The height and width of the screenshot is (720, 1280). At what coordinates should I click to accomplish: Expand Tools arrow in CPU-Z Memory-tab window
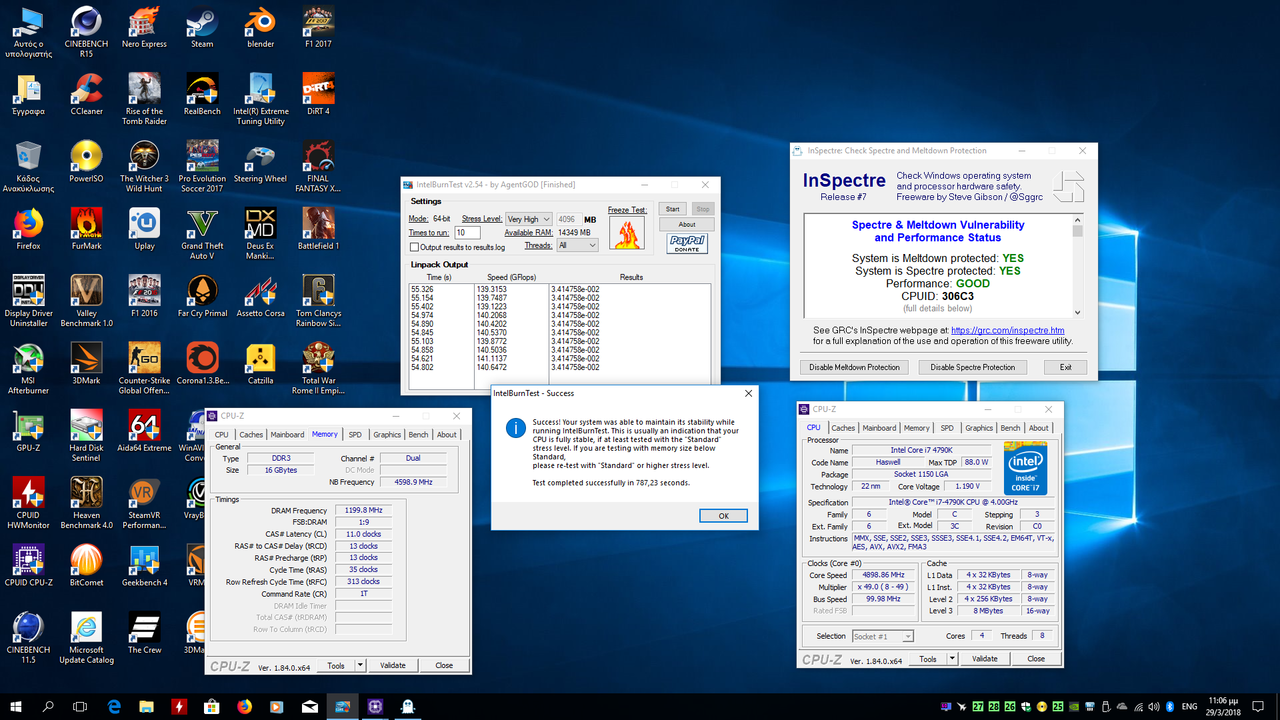click(x=359, y=665)
